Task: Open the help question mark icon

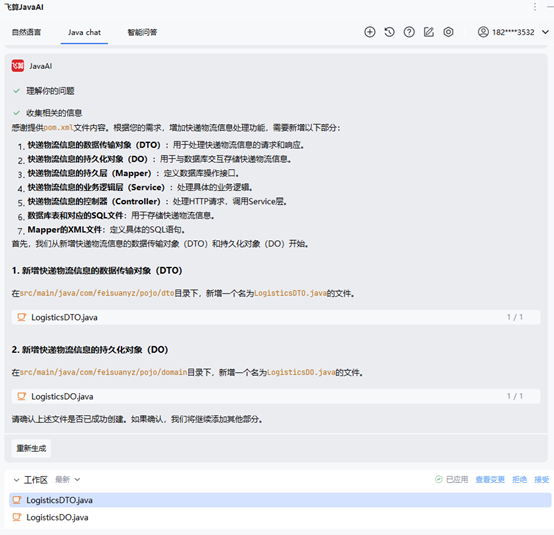Action: click(409, 32)
